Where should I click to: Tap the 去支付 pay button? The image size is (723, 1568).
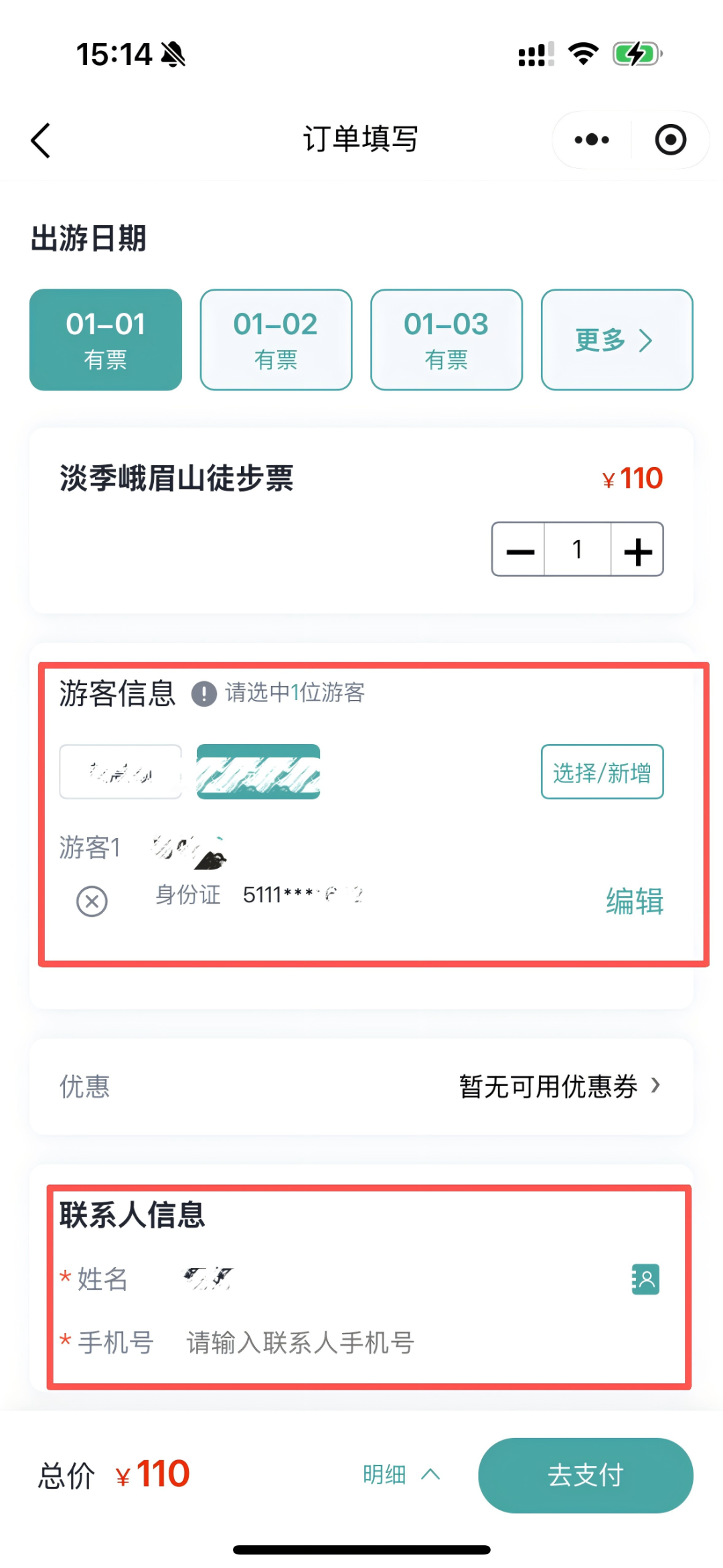[x=586, y=1475]
